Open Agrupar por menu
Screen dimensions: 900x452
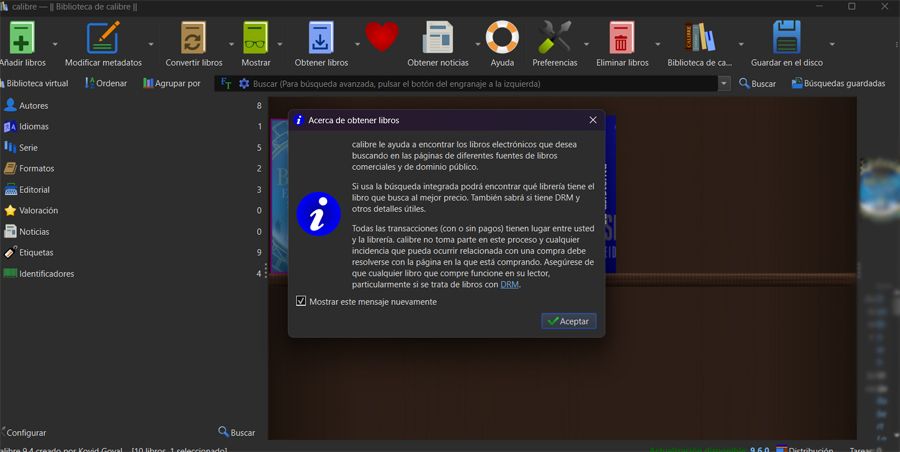(172, 83)
